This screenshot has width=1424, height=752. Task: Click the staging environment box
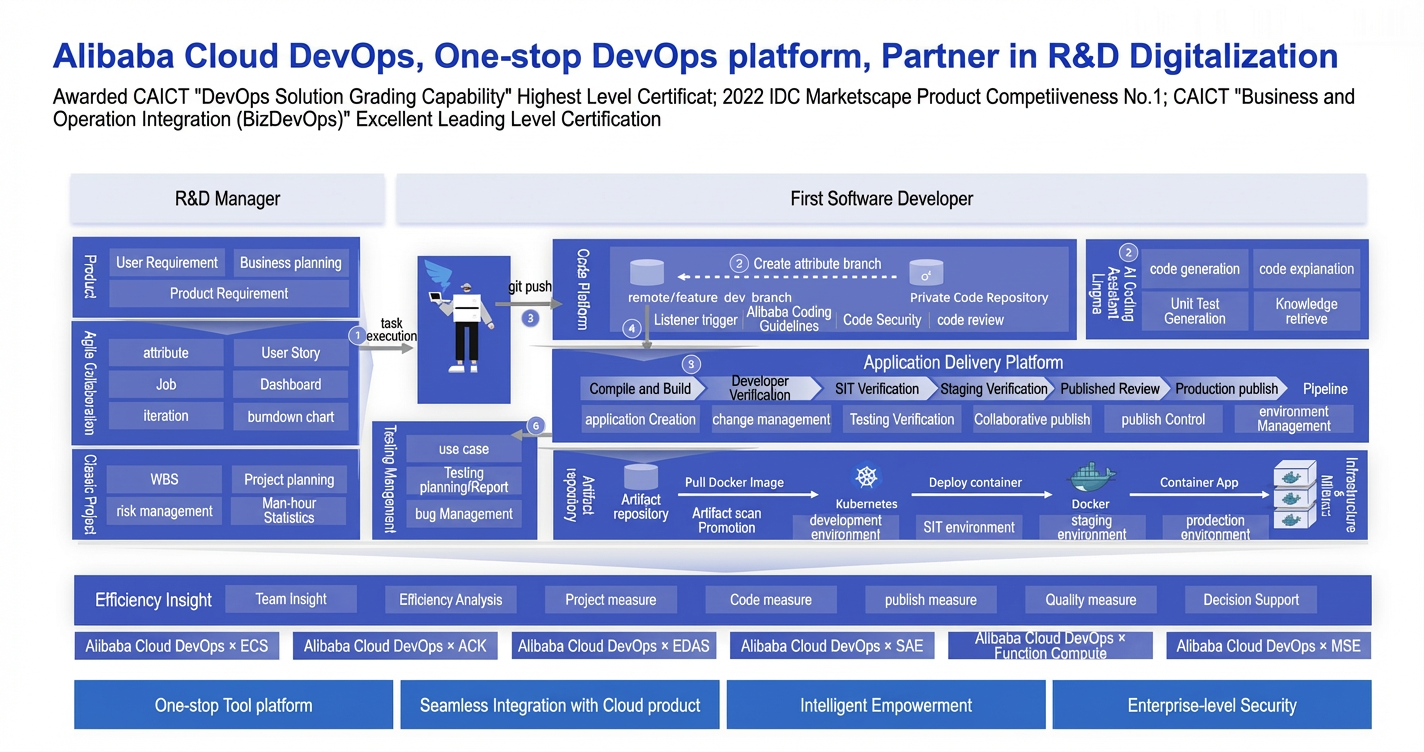click(x=1092, y=527)
